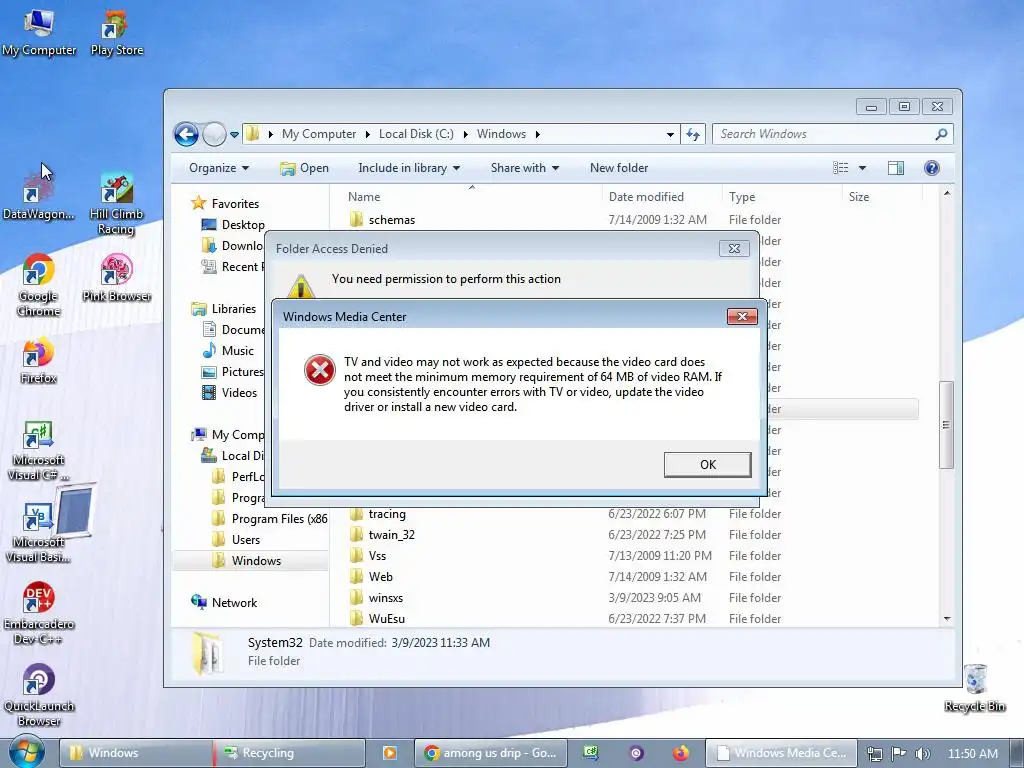1024x768 pixels.
Task: Open Play Store desktop shortcut
Action: (116, 33)
